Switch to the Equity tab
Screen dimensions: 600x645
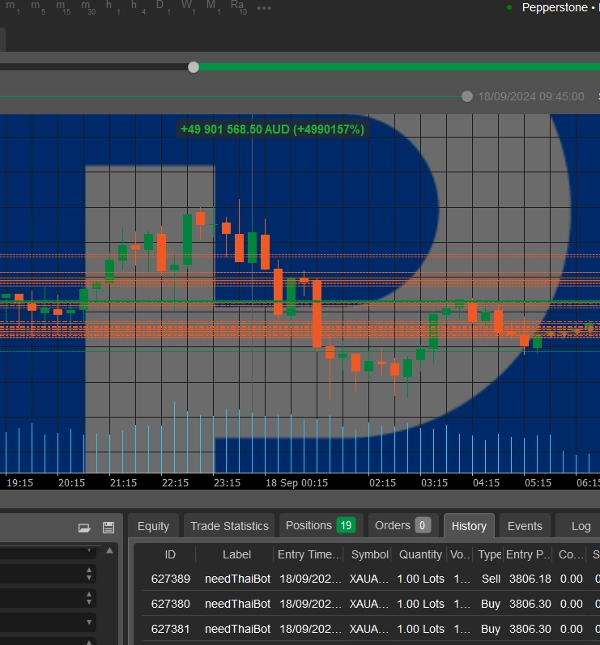153,526
